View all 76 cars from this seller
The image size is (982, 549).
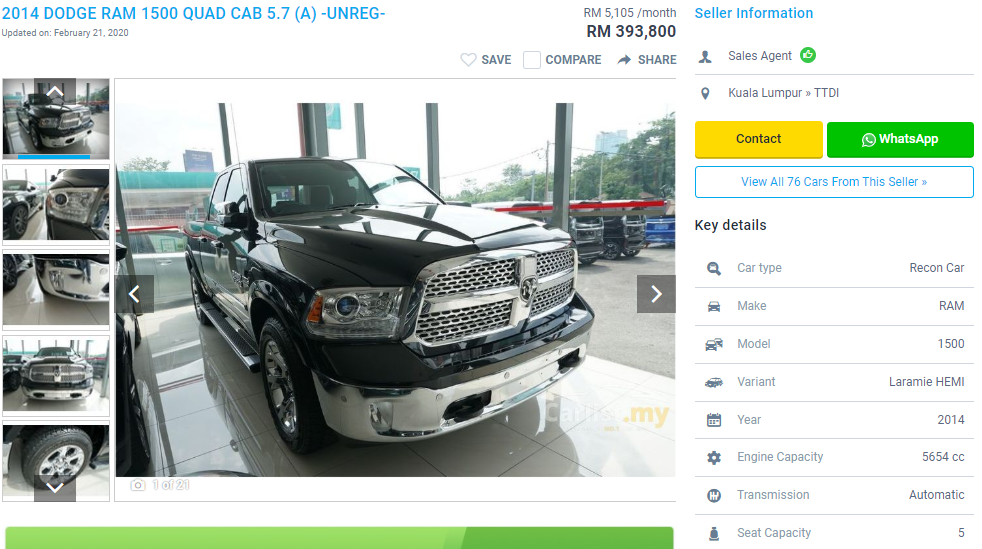coord(834,182)
